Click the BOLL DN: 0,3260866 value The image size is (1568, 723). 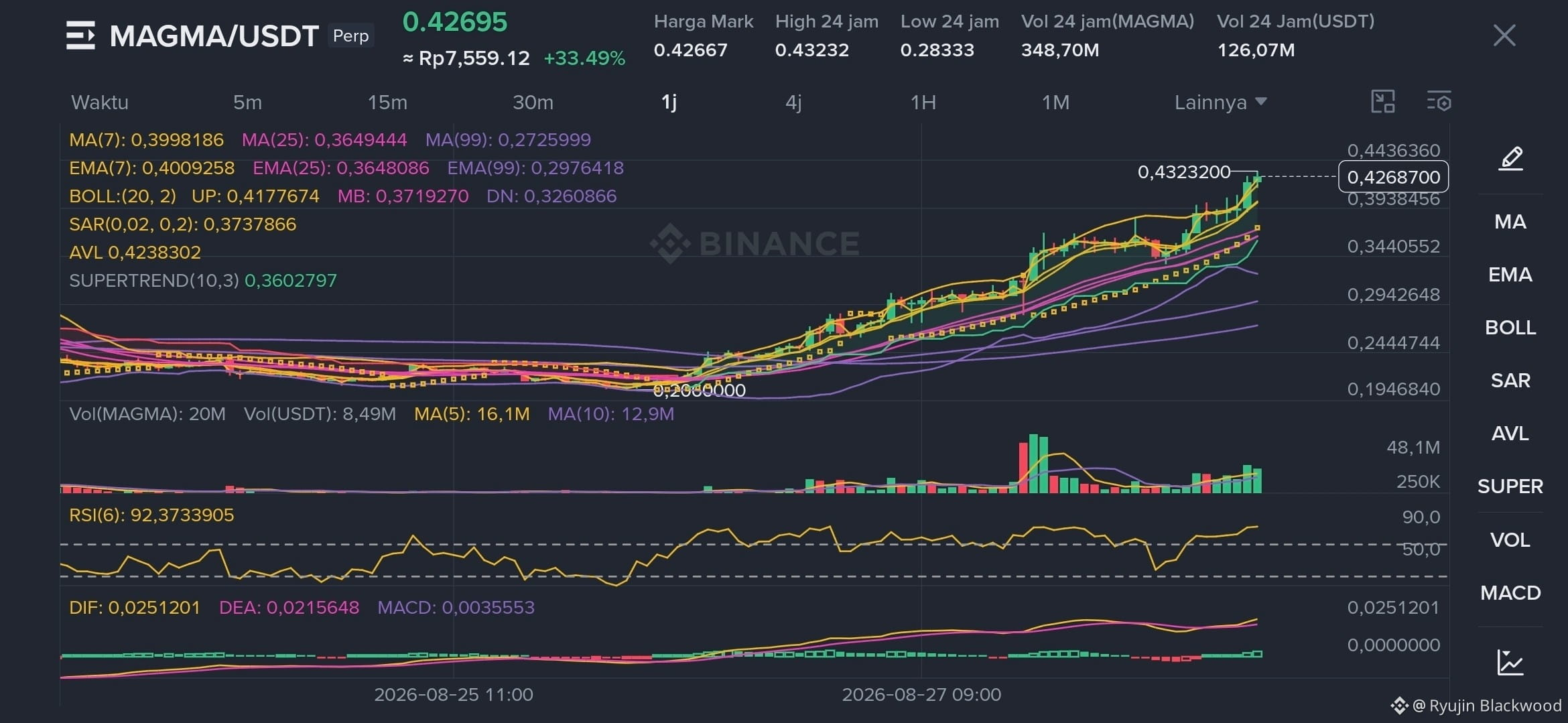pyautogui.click(x=551, y=196)
